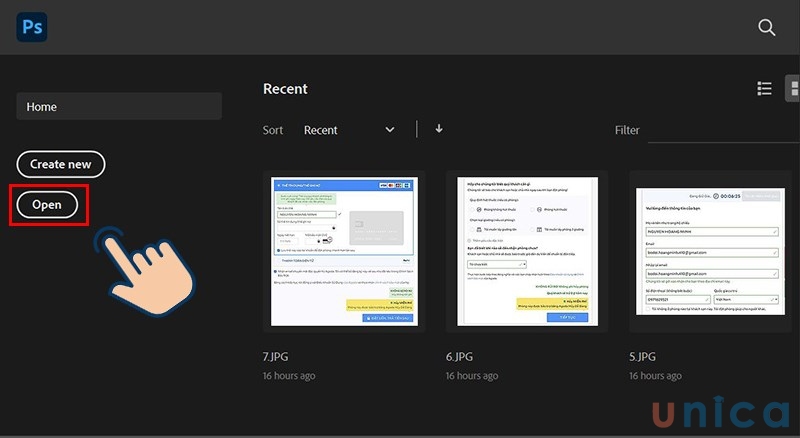
Task: Click the Create new button
Action: (x=61, y=164)
